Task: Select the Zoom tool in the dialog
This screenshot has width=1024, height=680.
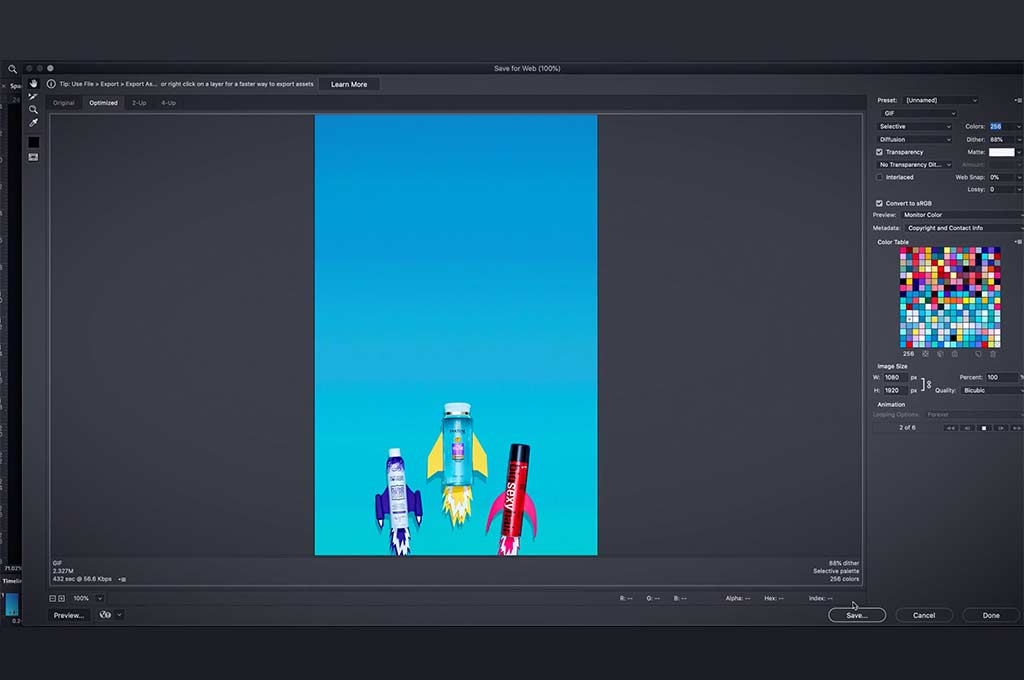Action: point(33,110)
